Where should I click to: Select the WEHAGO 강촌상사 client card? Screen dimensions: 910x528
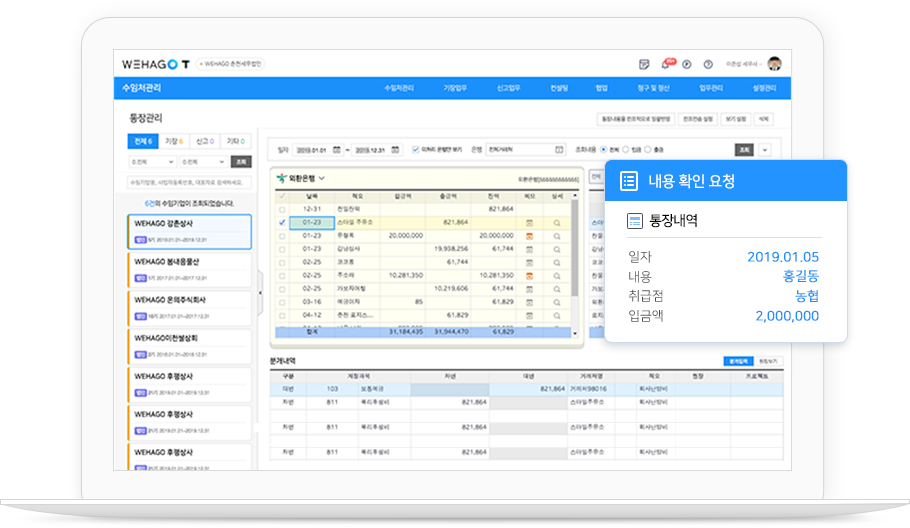pyautogui.click(x=190, y=232)
